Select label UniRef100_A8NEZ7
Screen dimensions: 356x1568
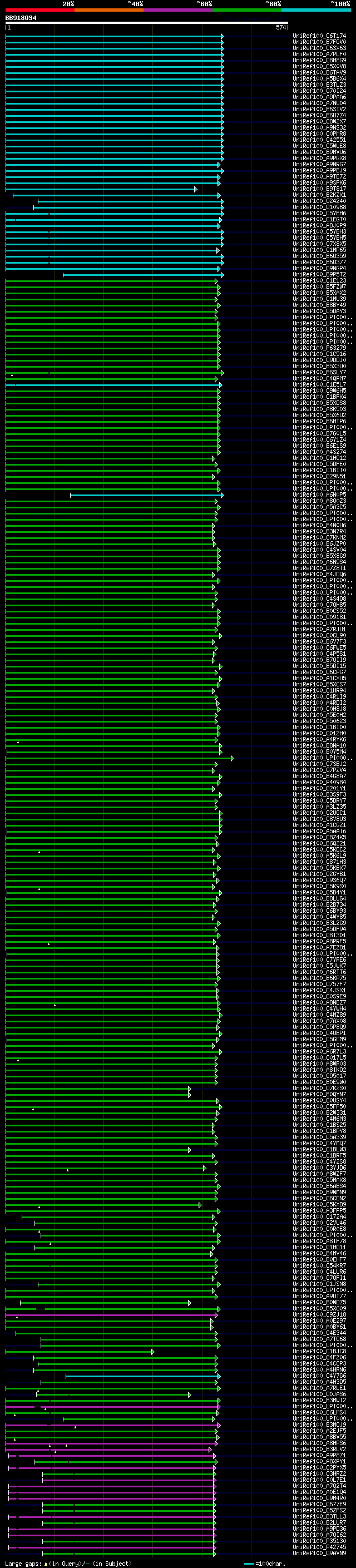pos(319,1002)
